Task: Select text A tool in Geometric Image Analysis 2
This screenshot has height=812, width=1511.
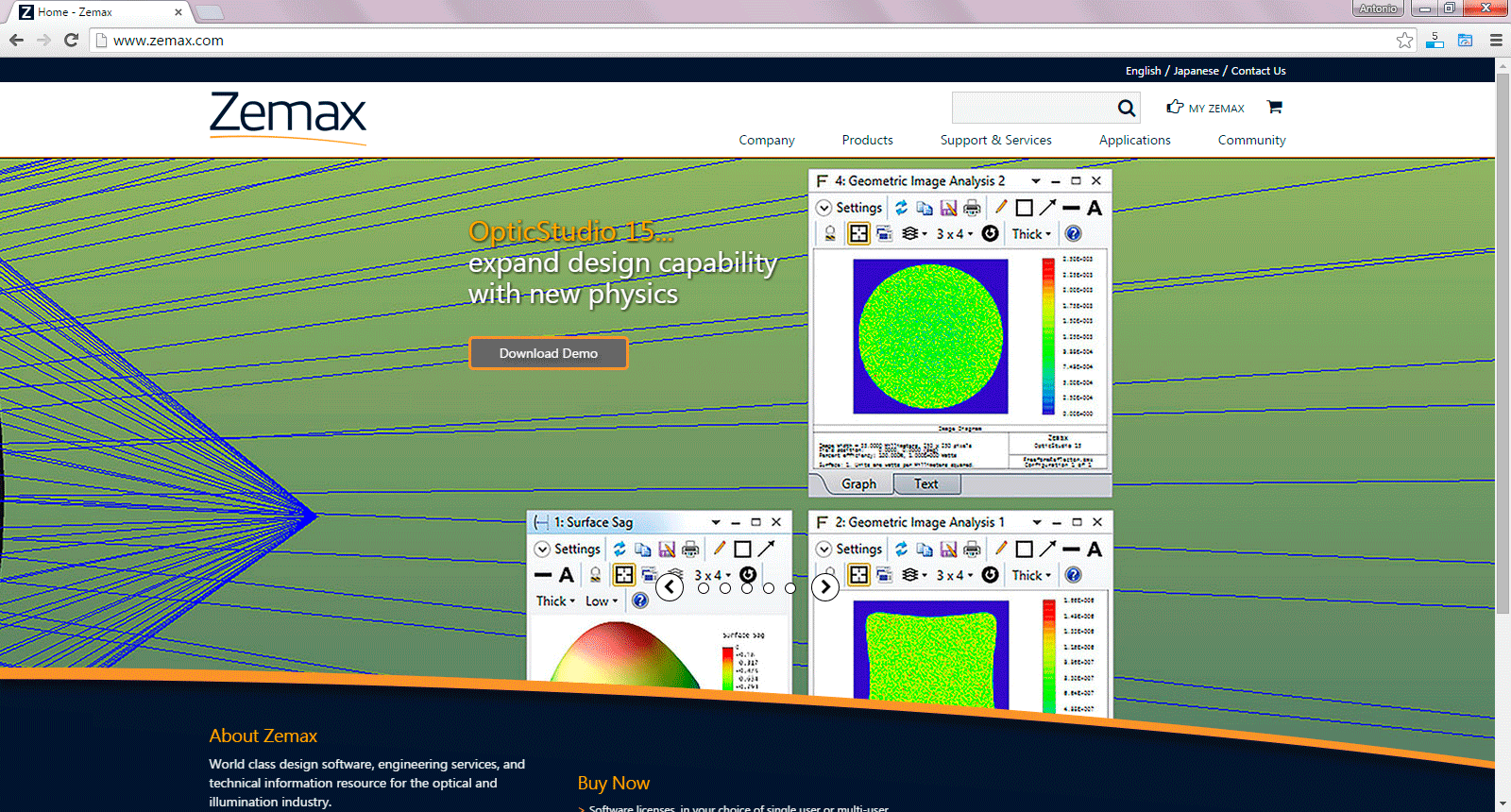Action: coord(1095,208)
